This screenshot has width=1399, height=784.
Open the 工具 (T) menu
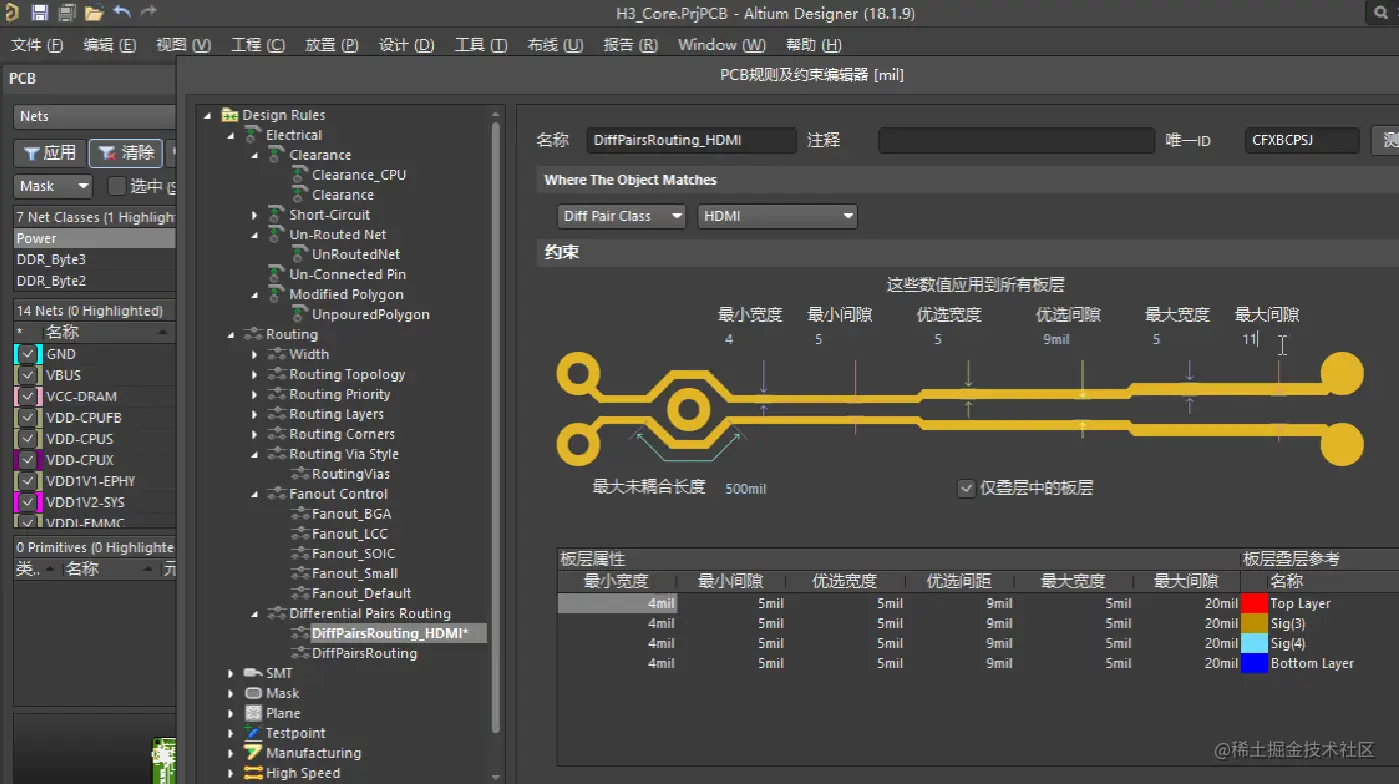(x=481, y=45)
